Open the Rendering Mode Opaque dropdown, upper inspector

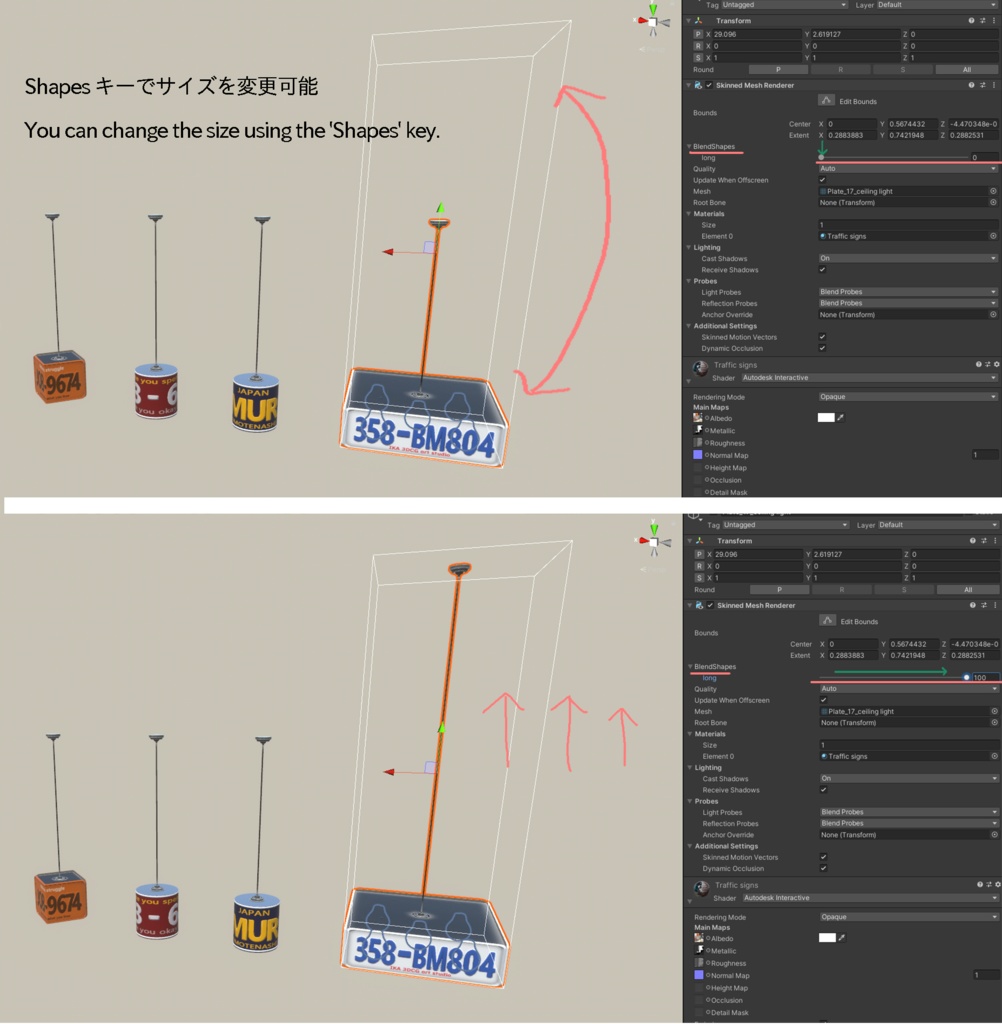[908, 396]
